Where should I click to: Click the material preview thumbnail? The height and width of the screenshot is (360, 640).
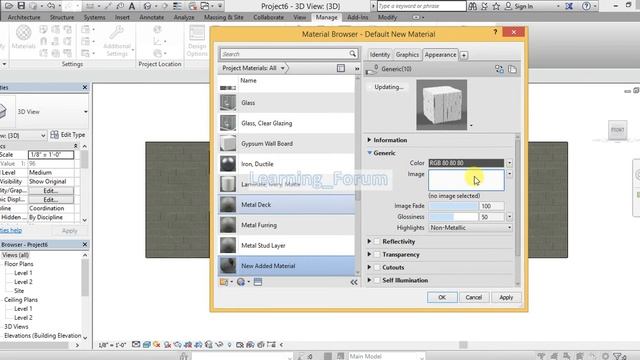click(x=442, y=105)
